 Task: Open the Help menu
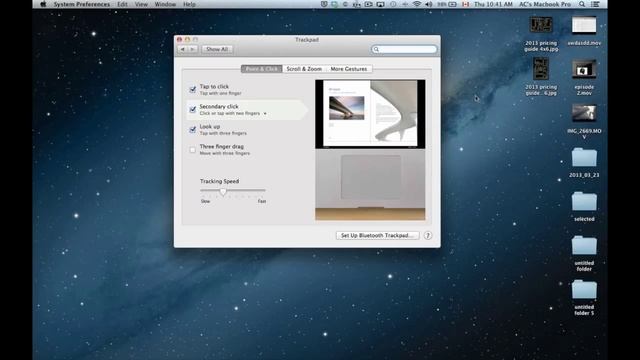click(x=189, y=4)
